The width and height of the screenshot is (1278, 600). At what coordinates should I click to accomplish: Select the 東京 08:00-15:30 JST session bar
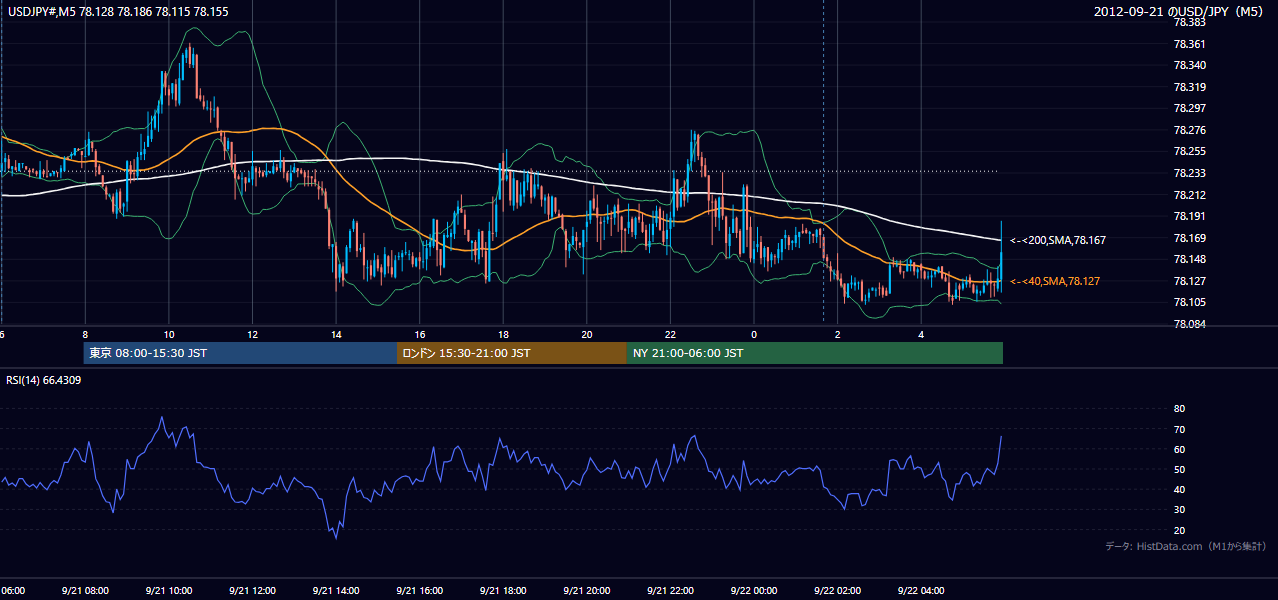(x=241, y=353)
